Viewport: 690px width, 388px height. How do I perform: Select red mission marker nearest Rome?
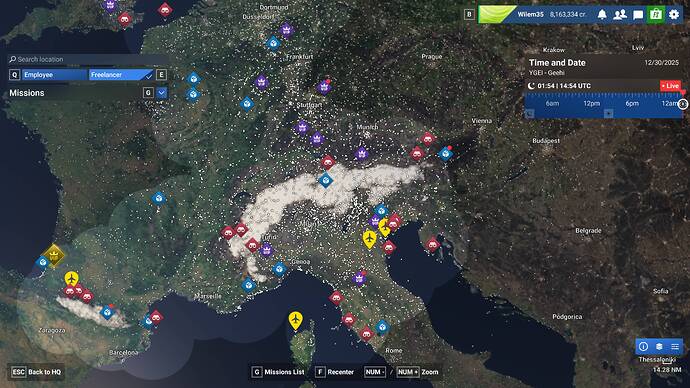[366, 334]
